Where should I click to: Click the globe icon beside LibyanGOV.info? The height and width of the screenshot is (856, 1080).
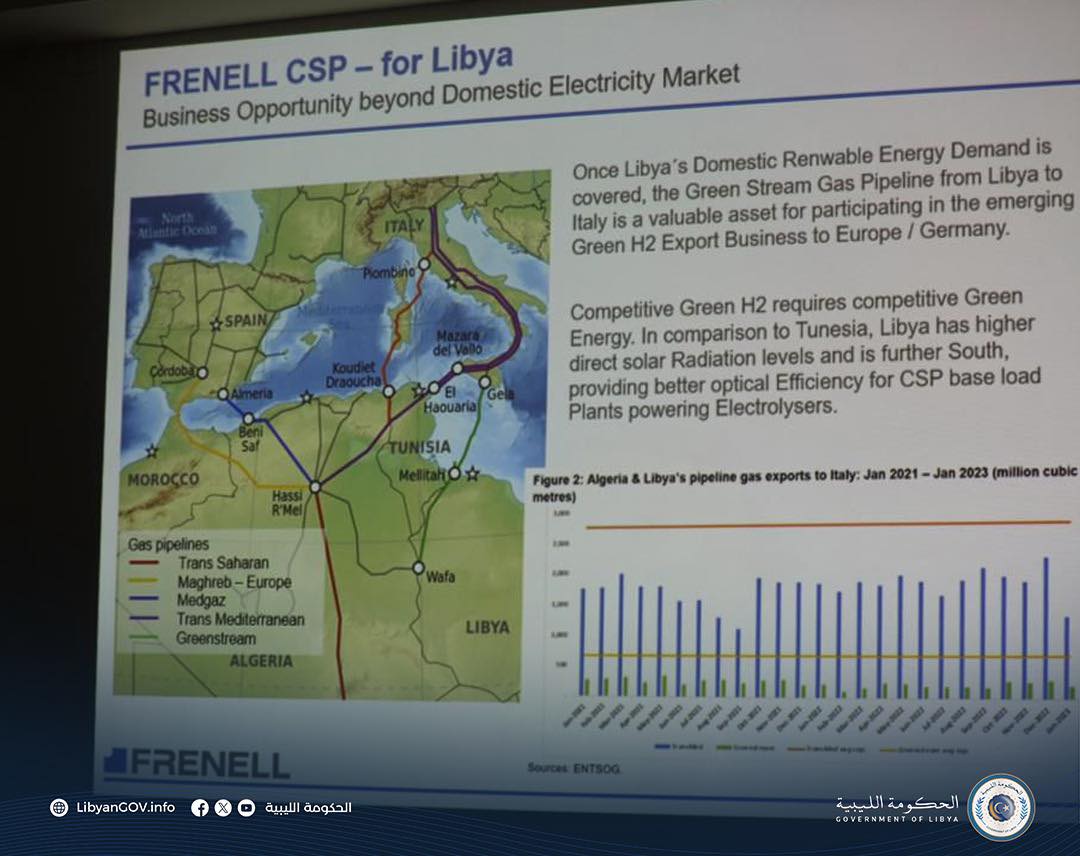[x=59, y=808]
